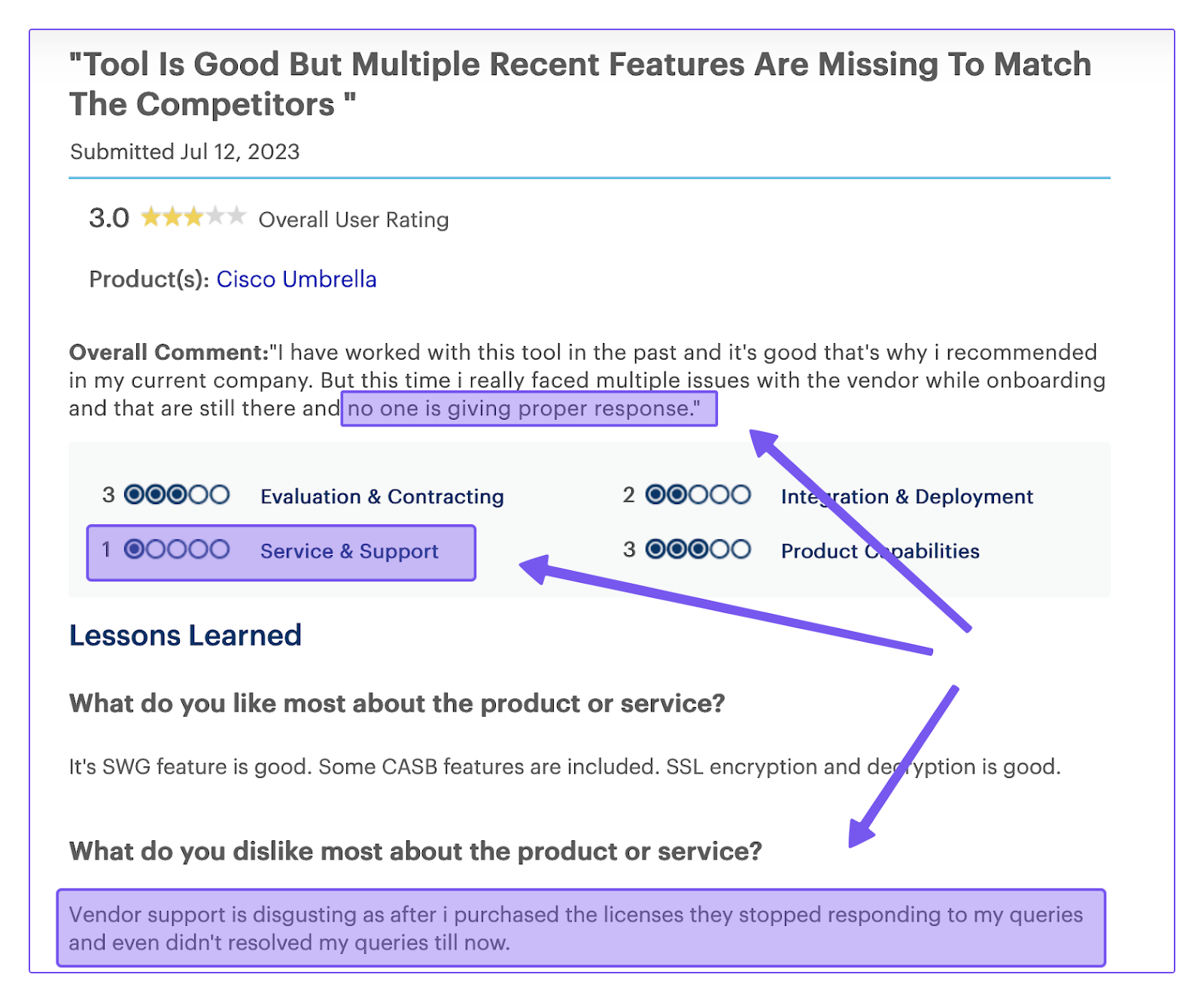Viewport: 1204px width, 1002px height.
Task: Click the Product Capabilities rating circles
Action: pos(698,550)
